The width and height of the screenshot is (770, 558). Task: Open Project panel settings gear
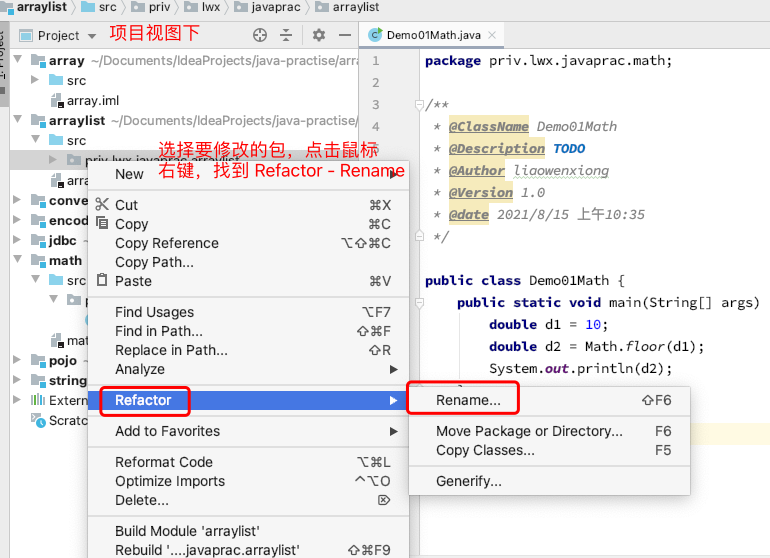pos(319,35)
